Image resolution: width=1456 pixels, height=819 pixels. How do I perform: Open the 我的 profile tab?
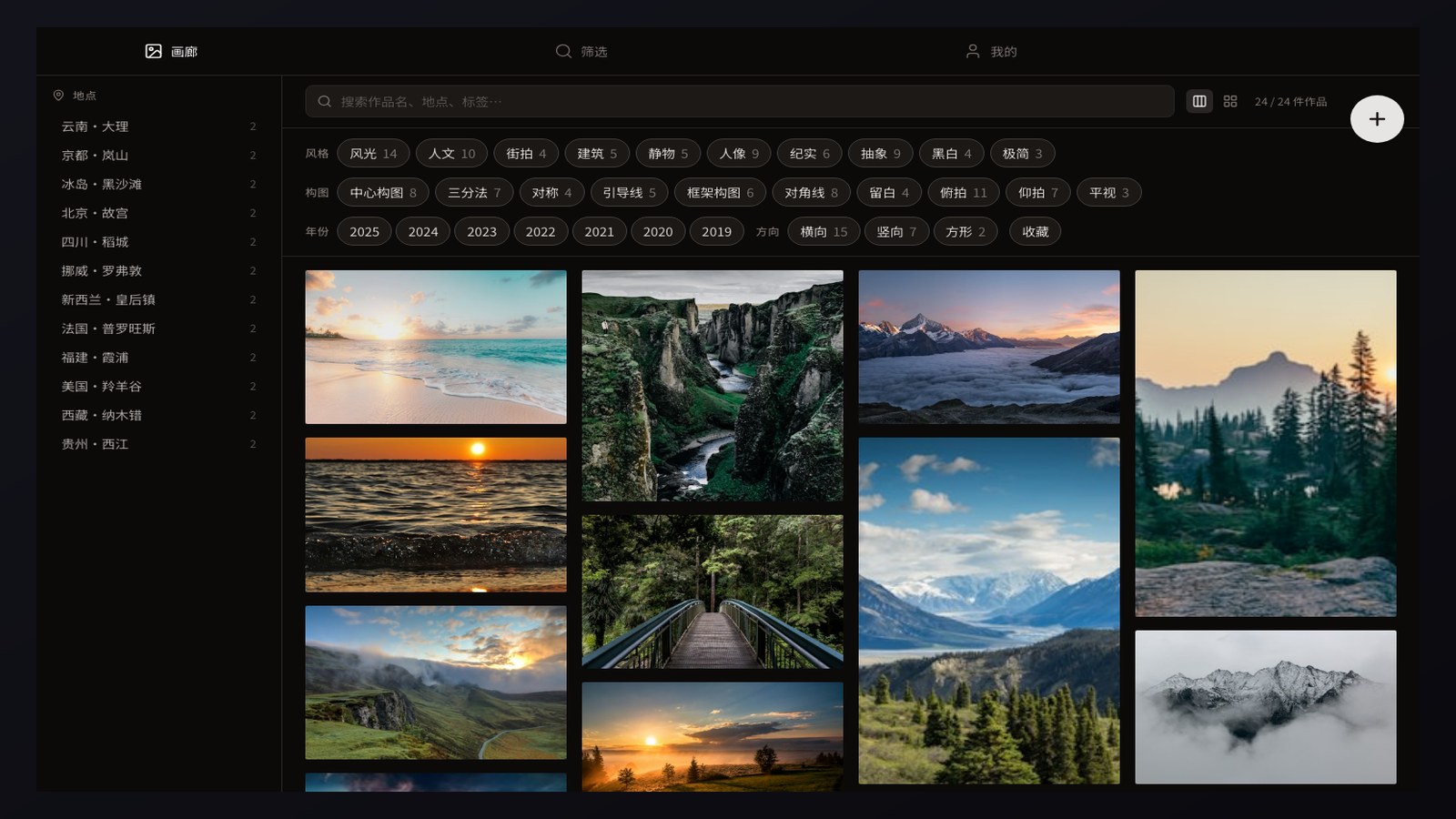coord(991,51)
